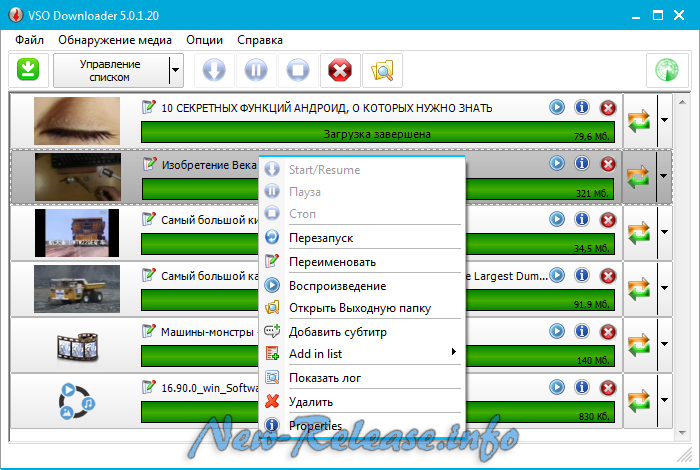Click rename pencil icon of 10 СЕКРЕТНЫХ ФУНКЦИЙ
Screen dimensions: 700x470
(x=149, y=107)
